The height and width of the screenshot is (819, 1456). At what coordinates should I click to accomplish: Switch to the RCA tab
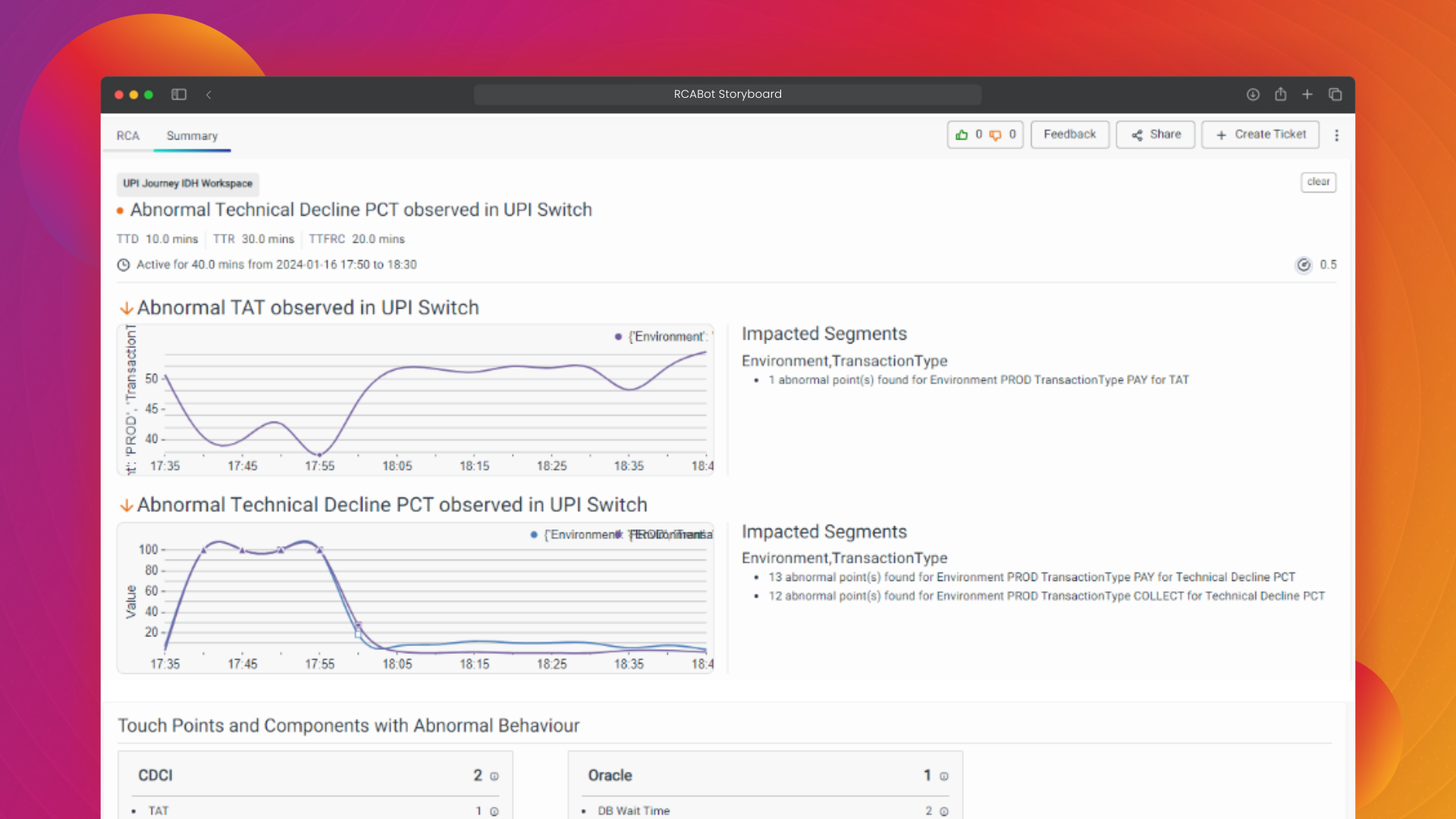(x=127, y=136)
